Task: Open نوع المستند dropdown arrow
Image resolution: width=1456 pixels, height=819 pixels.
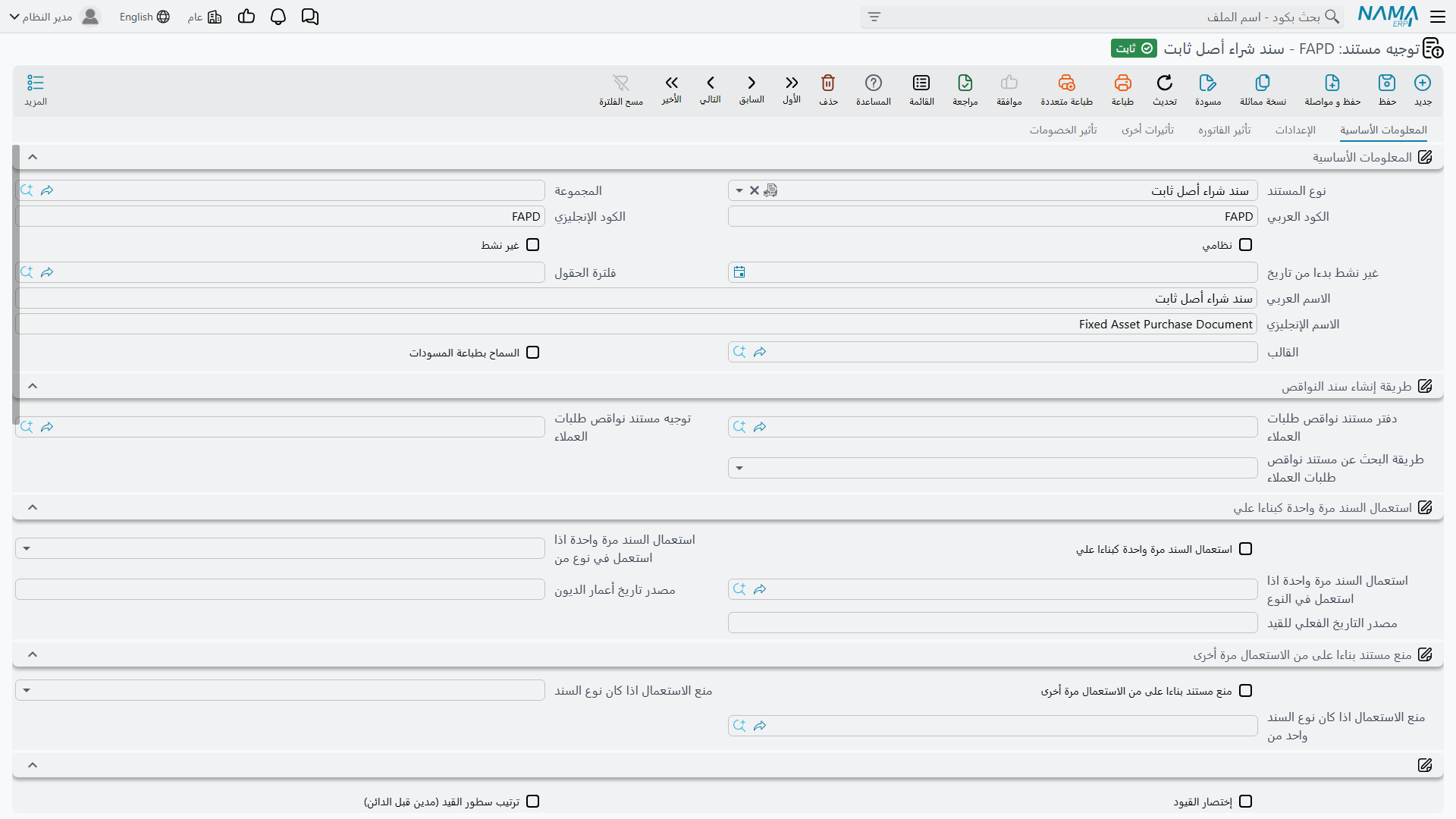Action: (739, 190)
